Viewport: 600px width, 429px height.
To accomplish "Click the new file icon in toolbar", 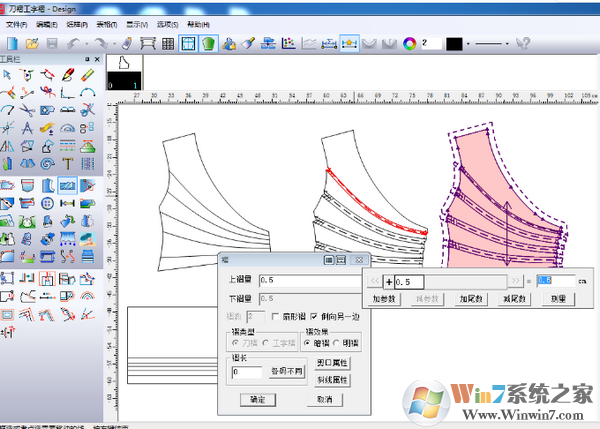I will (11, 44).
